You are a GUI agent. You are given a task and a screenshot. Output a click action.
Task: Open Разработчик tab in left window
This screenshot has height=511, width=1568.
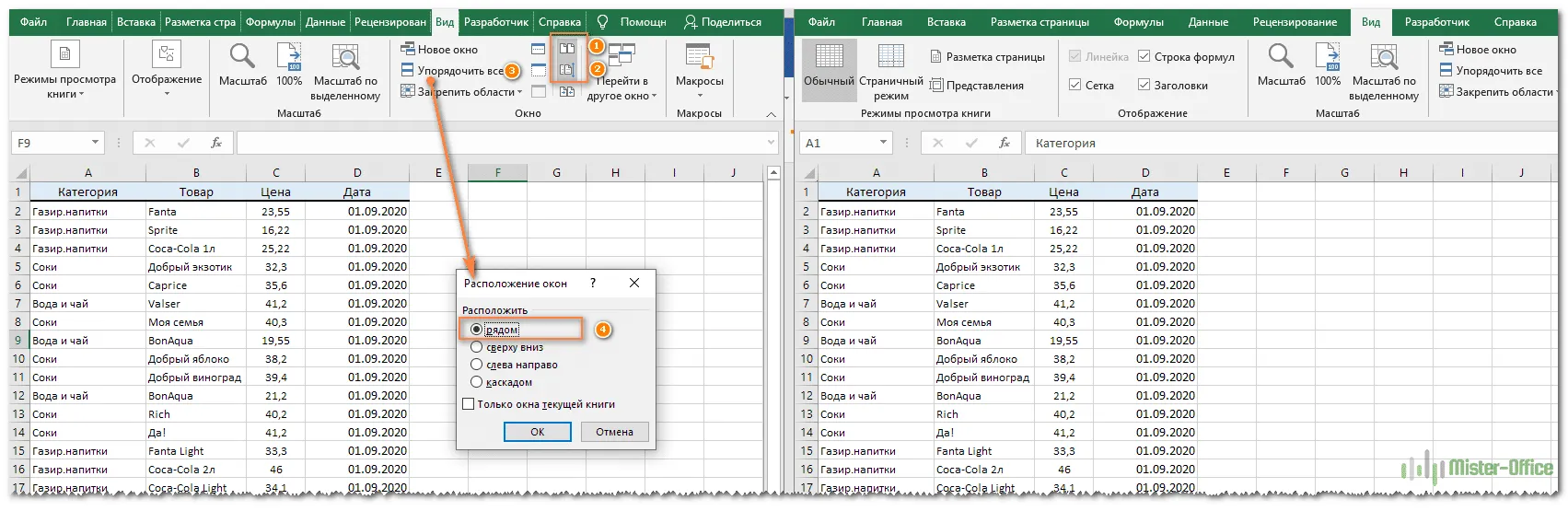(496, 21)
